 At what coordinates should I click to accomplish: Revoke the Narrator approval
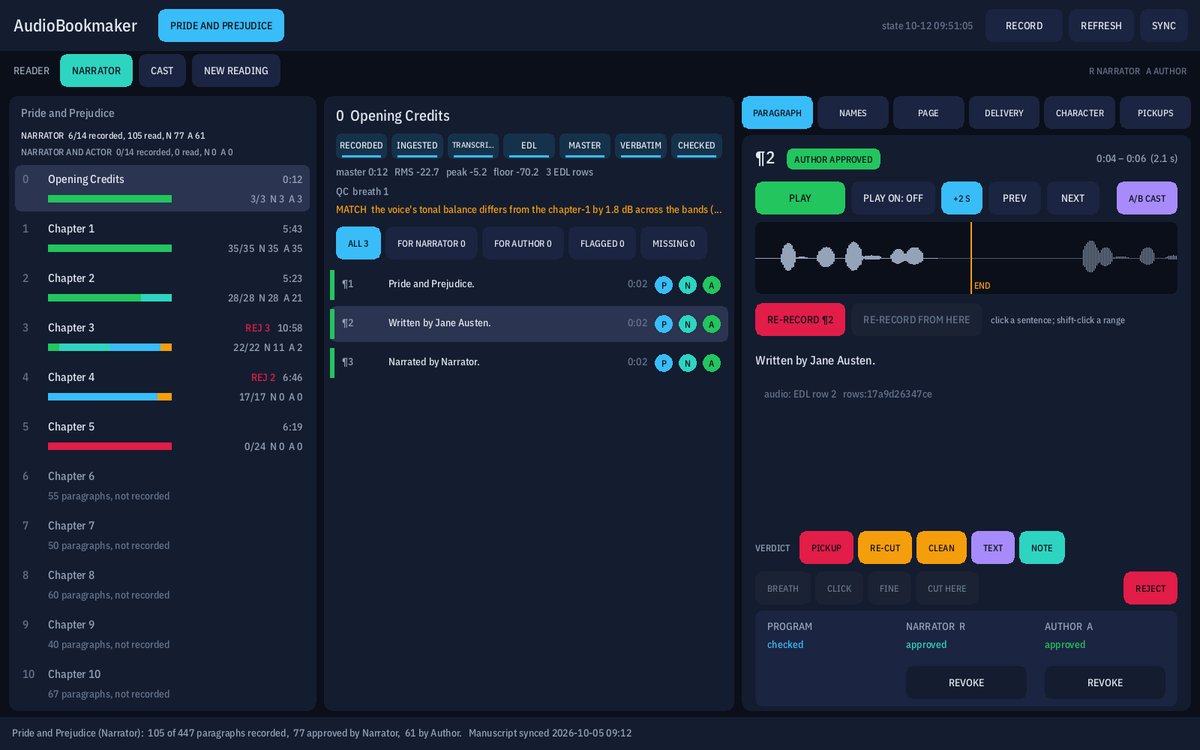click(x=966, y=683)
